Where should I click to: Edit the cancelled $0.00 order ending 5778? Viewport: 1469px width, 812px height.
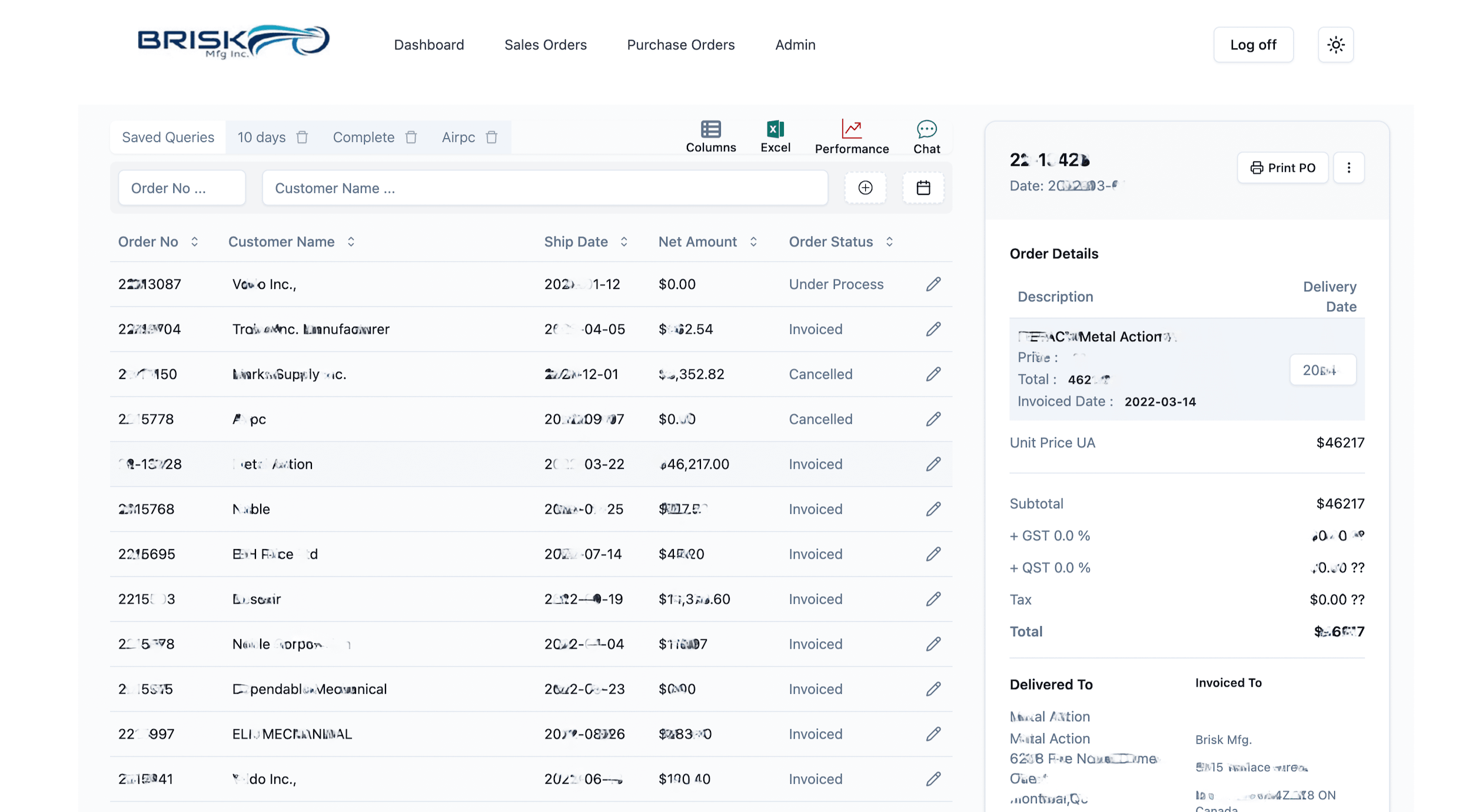click(x=933, y=419)
